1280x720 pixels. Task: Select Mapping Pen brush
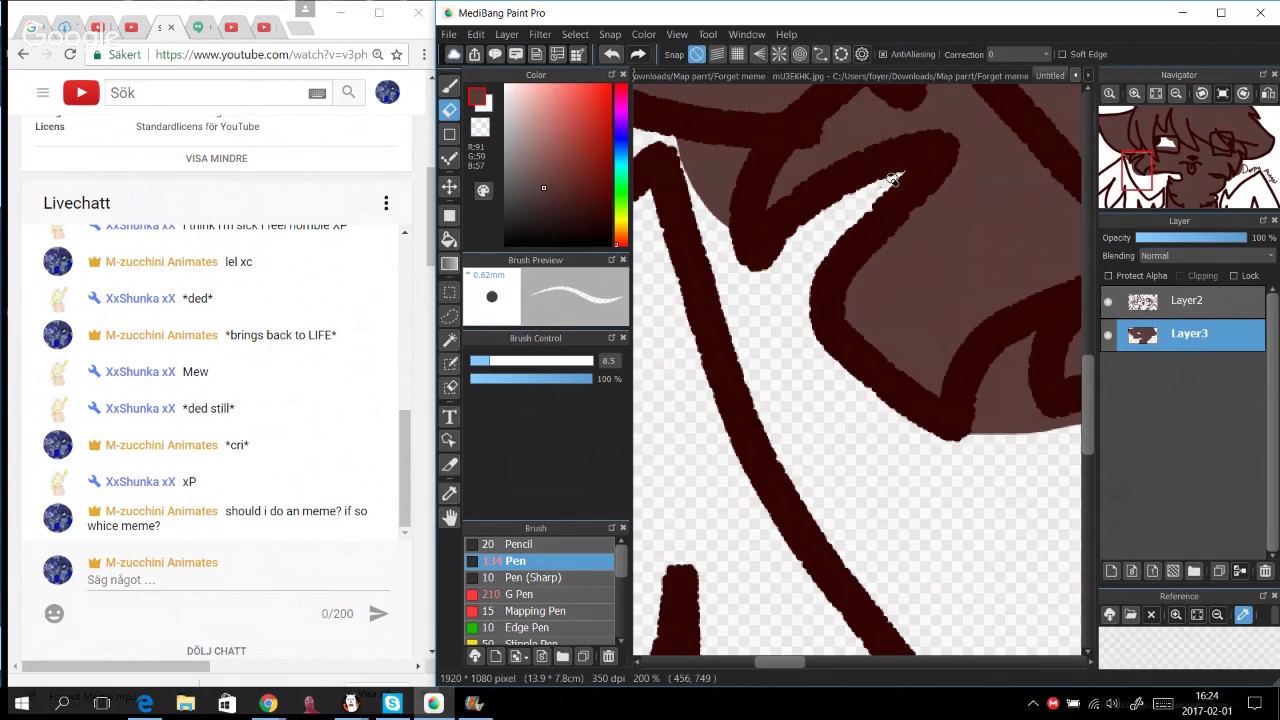(x=540, y=611)
